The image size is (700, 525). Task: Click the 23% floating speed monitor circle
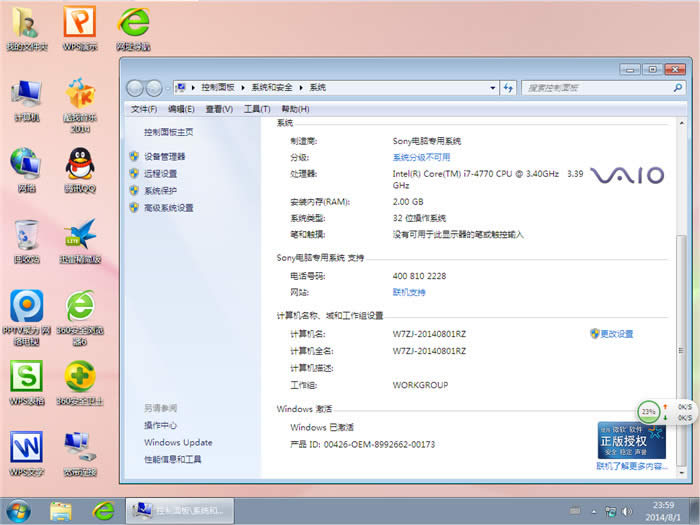pos(649,412)
